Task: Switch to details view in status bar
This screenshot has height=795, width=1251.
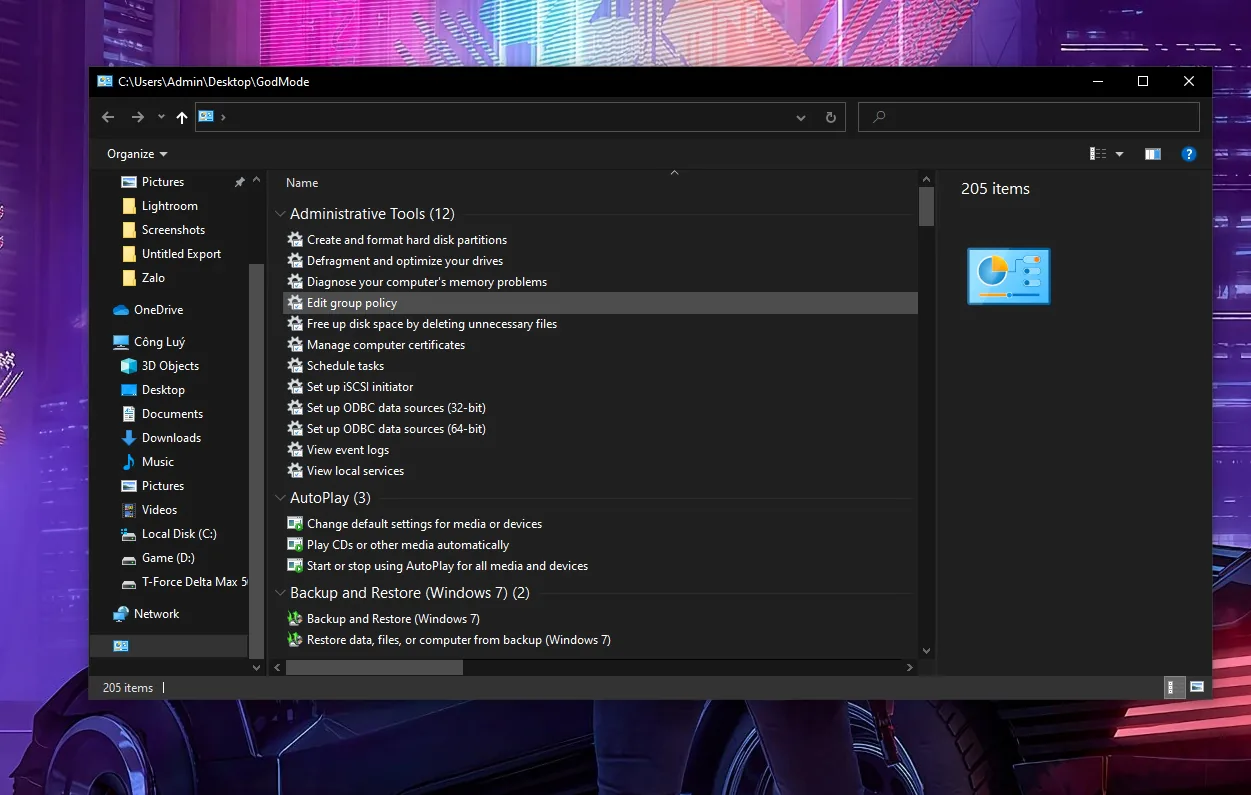Action: [1174, 687]
